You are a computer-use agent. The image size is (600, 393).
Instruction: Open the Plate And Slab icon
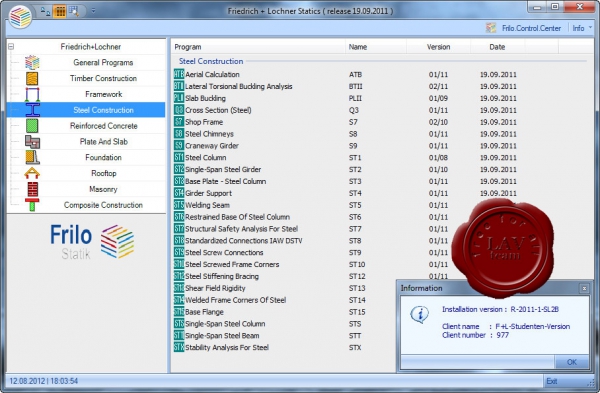click(32, 142)
